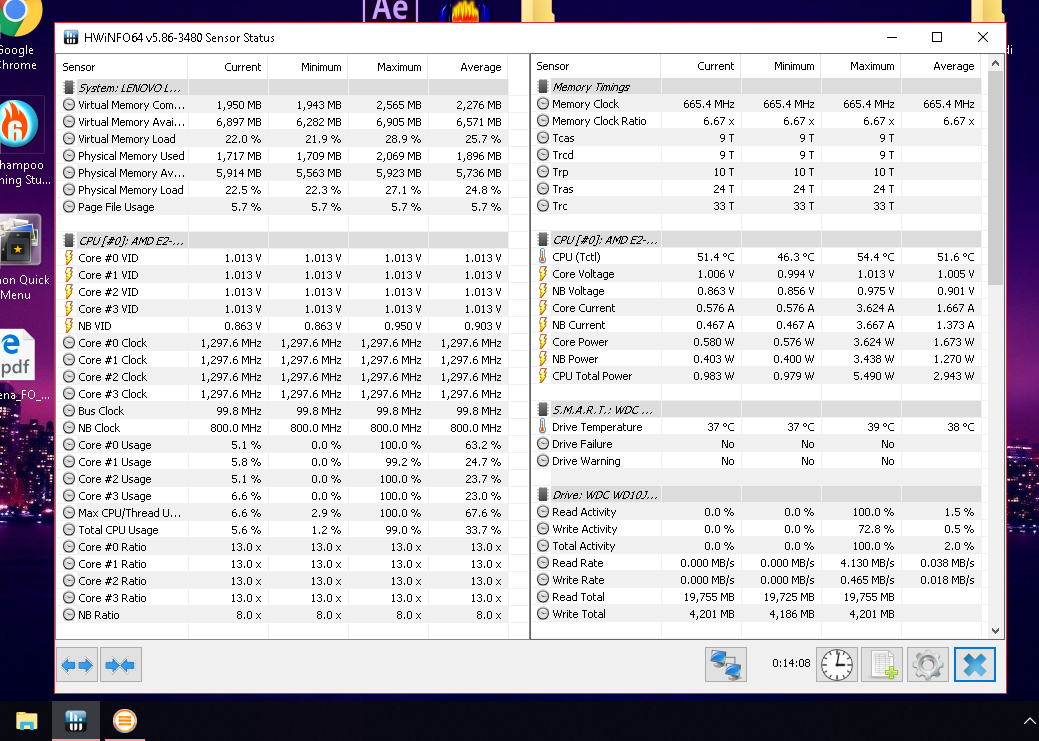Image resolution: width=1039 pixels, height=741 pixels.
Task: Show hidden tray icons chevron
Action: (1029, 721)
